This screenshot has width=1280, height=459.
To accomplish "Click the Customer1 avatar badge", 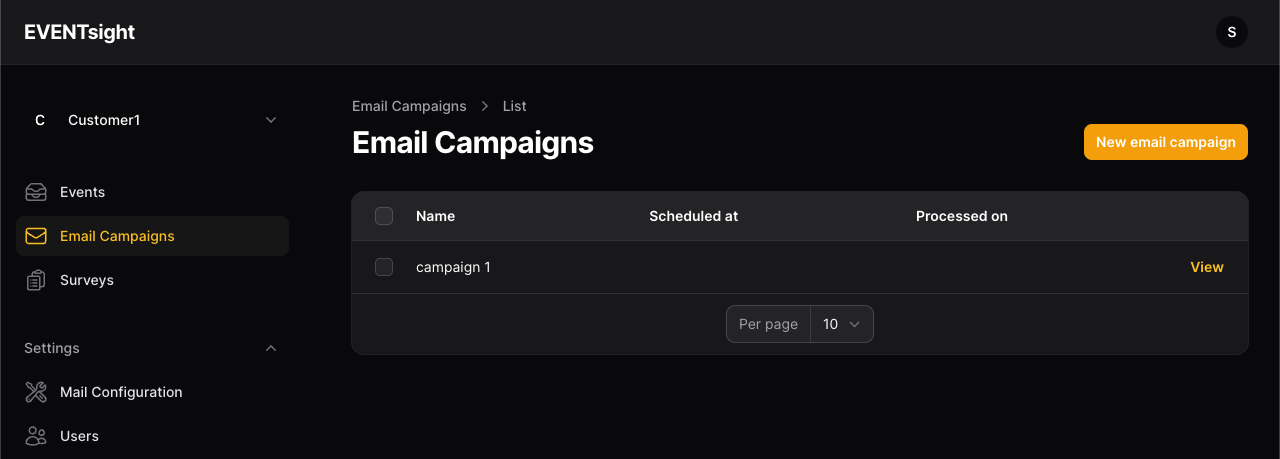I will pyautogui.click(x=40, y=120).
